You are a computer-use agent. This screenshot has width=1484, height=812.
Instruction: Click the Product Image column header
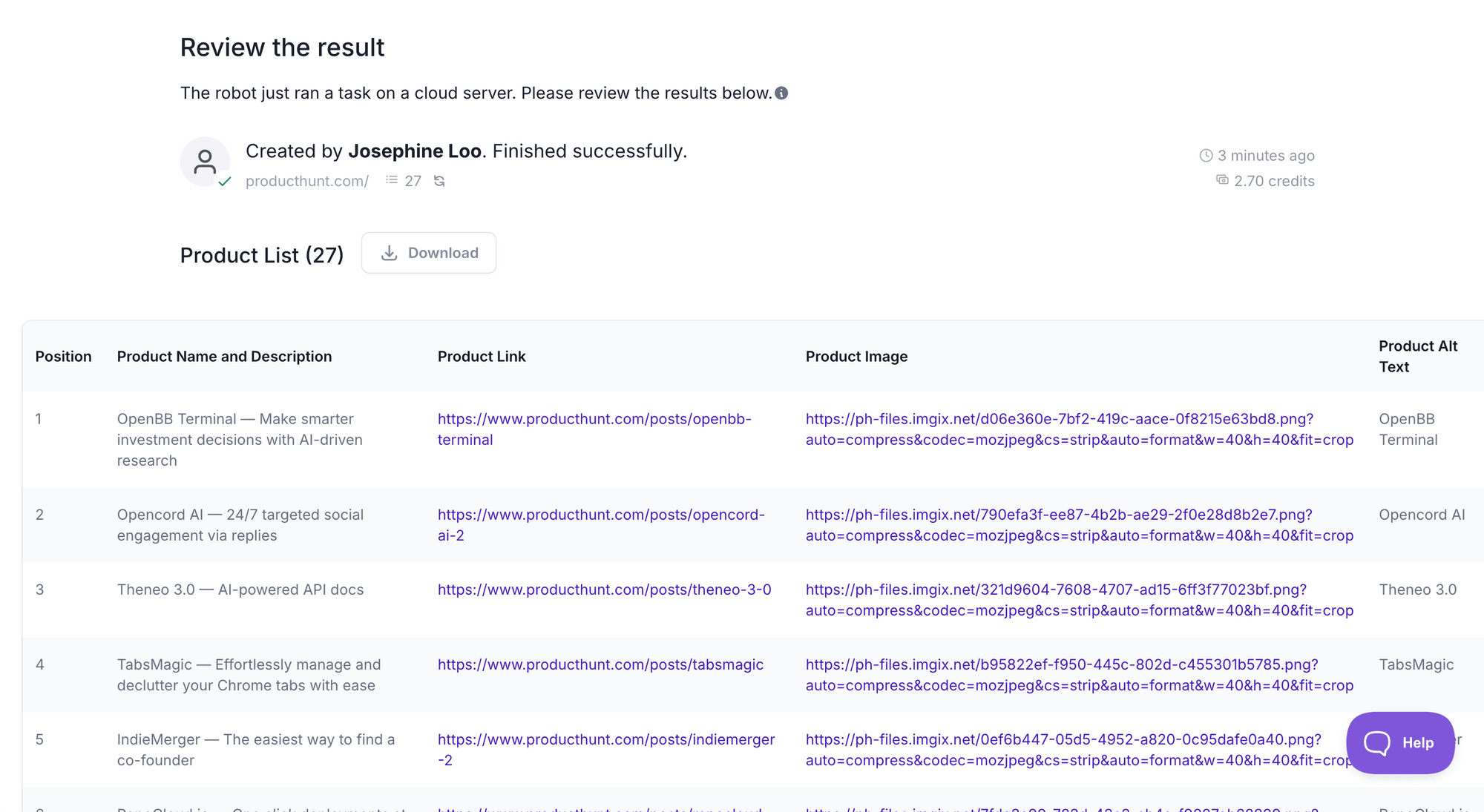(856, 357)
